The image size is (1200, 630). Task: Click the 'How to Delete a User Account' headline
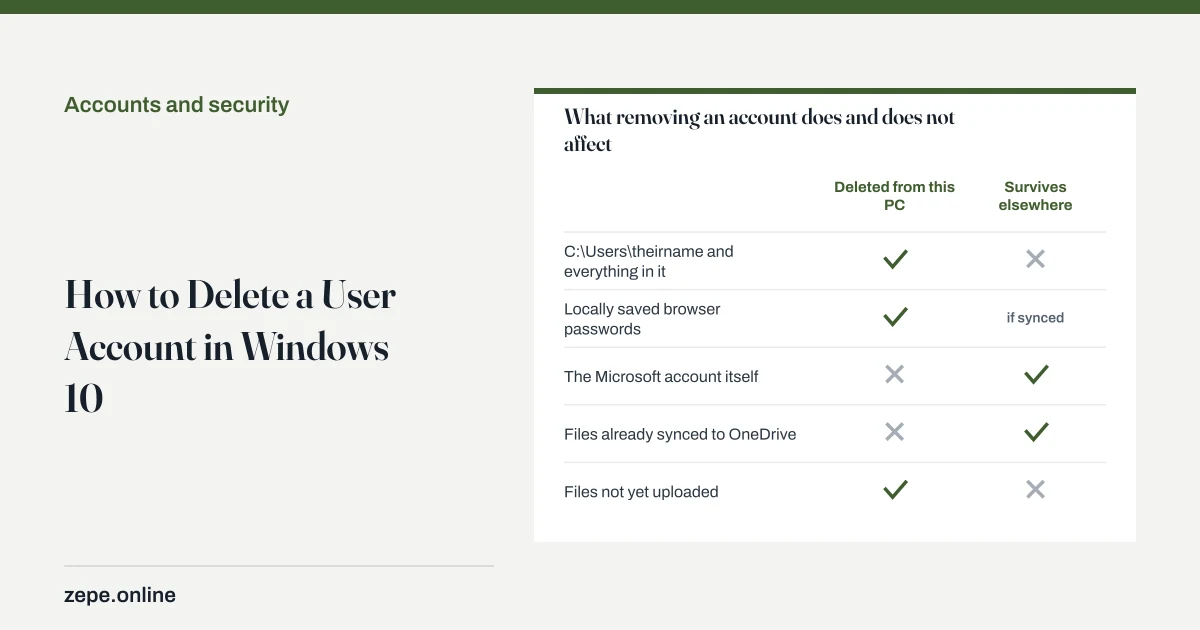tap(231, 347)
